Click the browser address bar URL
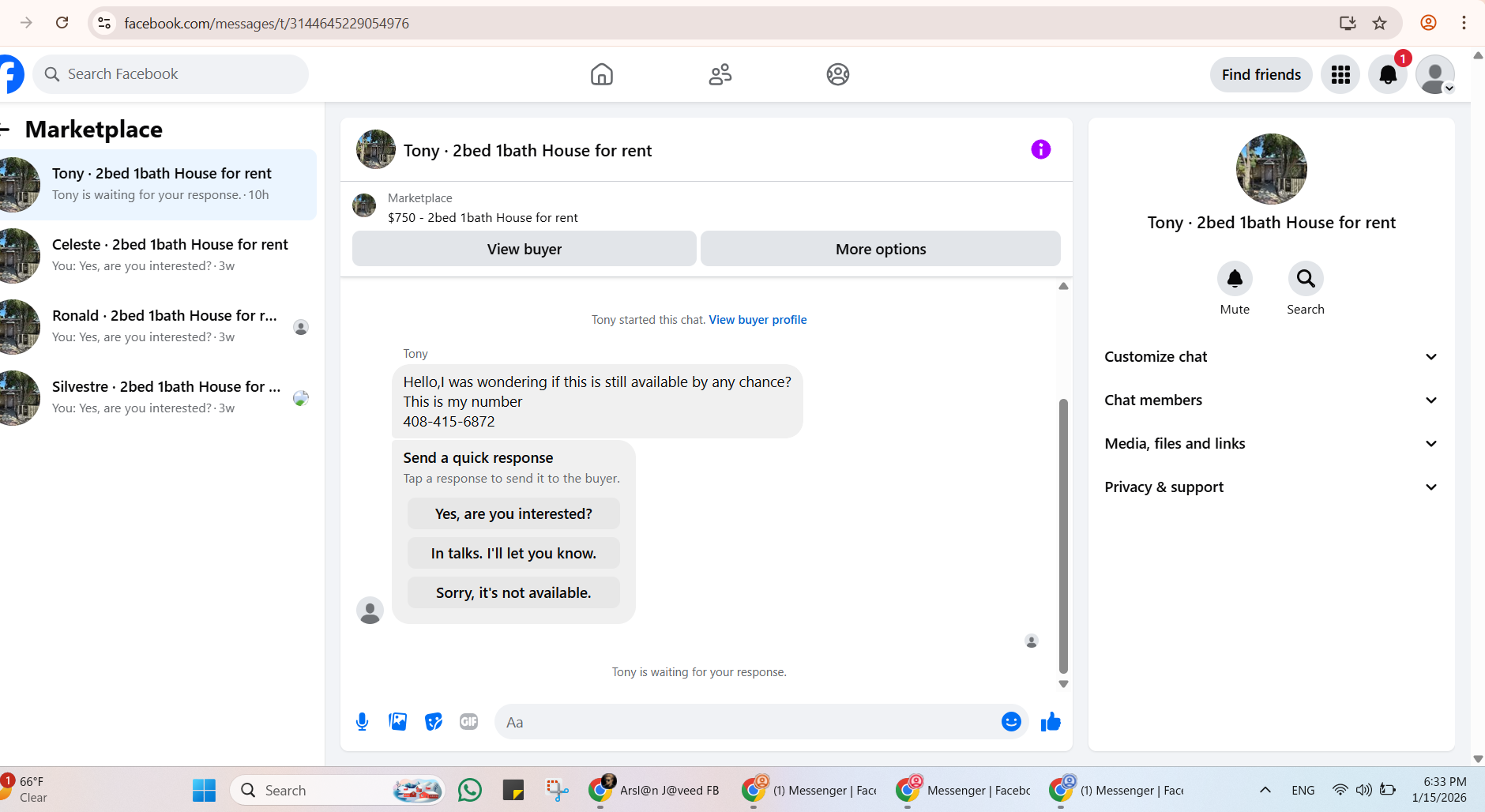Screen dimensions: 1485x812 click(266, 24)
